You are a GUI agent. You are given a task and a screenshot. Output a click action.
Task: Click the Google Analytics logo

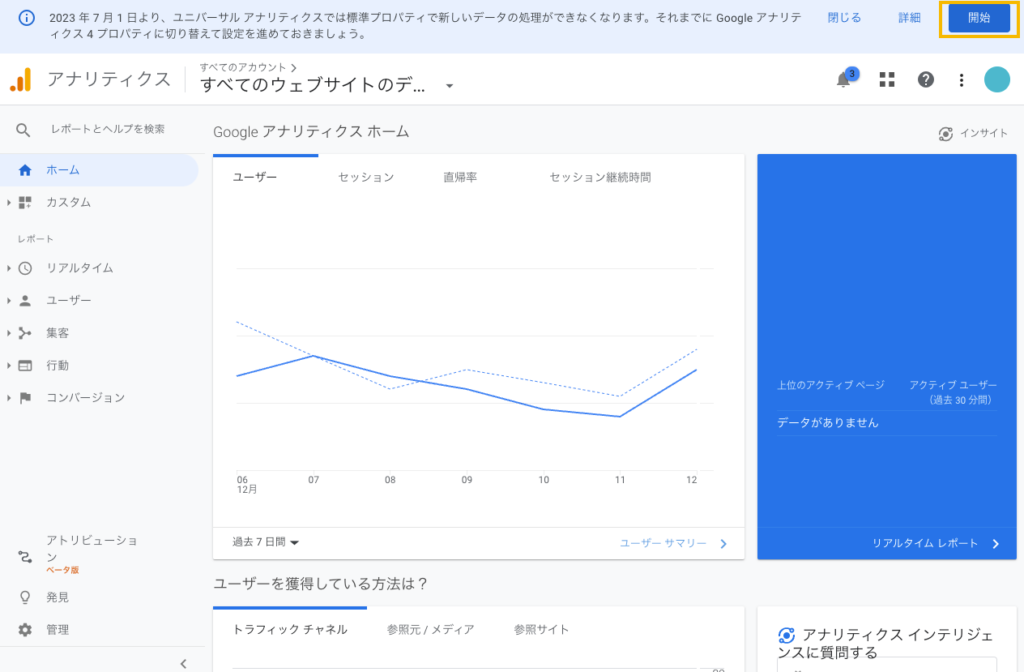pos(20,80)
